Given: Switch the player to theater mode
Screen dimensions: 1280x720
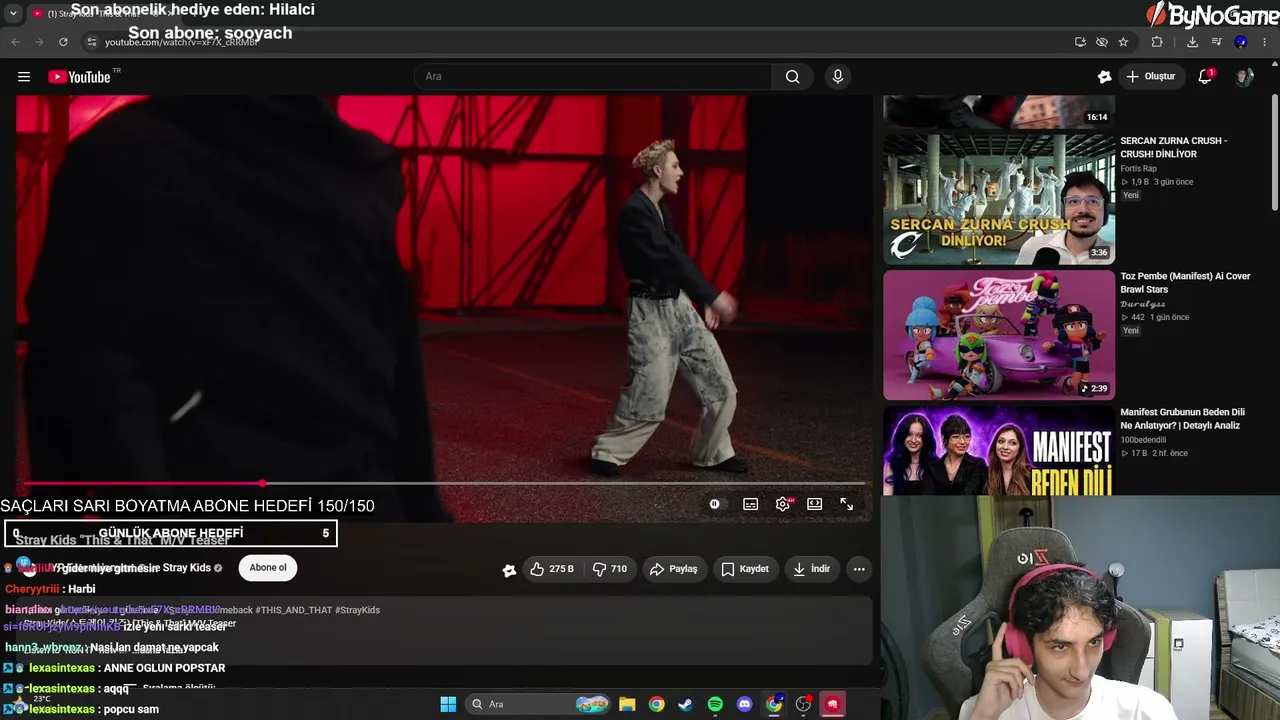Looking at the screenshot, I should [815, 504].
